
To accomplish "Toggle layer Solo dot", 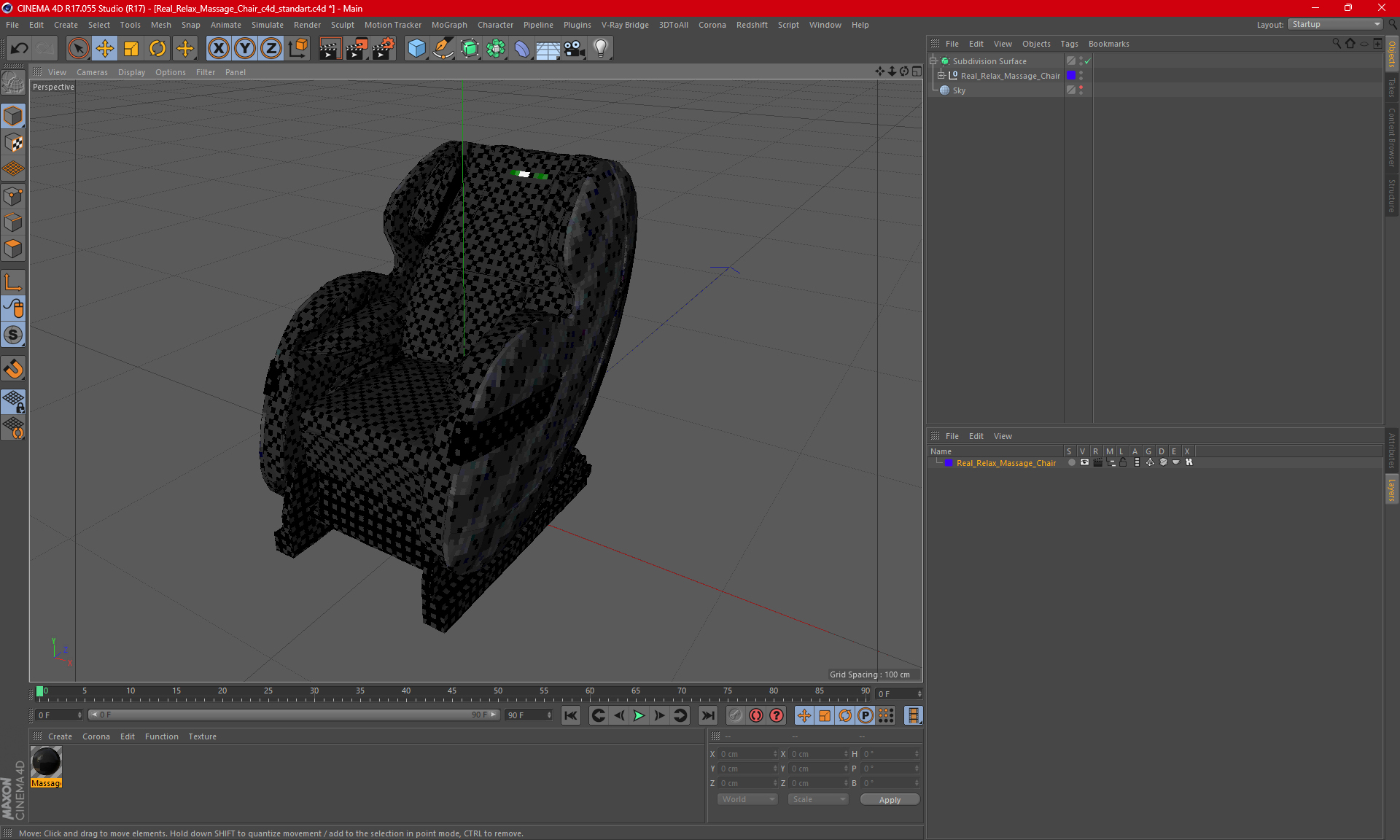I will coord(1071,462).
